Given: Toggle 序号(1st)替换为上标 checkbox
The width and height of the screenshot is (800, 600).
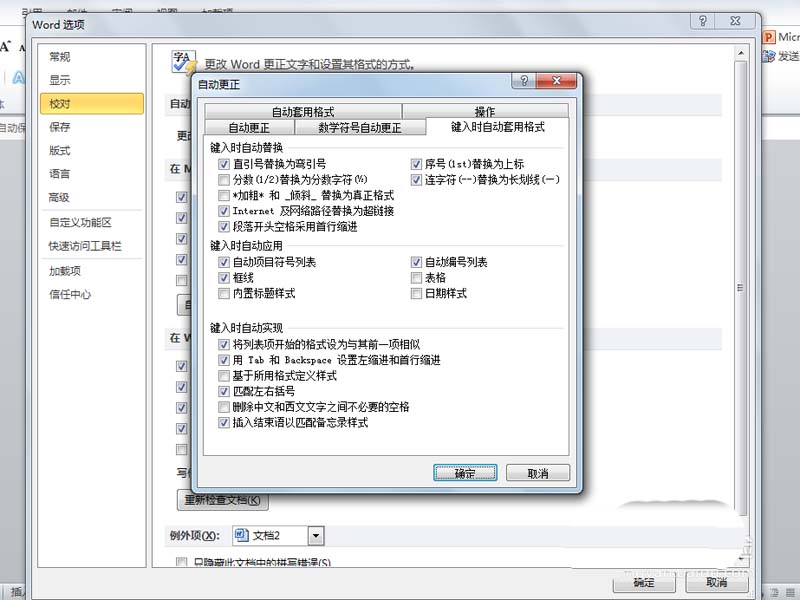Looking at the screenshot, I should (x=416, y=164).
